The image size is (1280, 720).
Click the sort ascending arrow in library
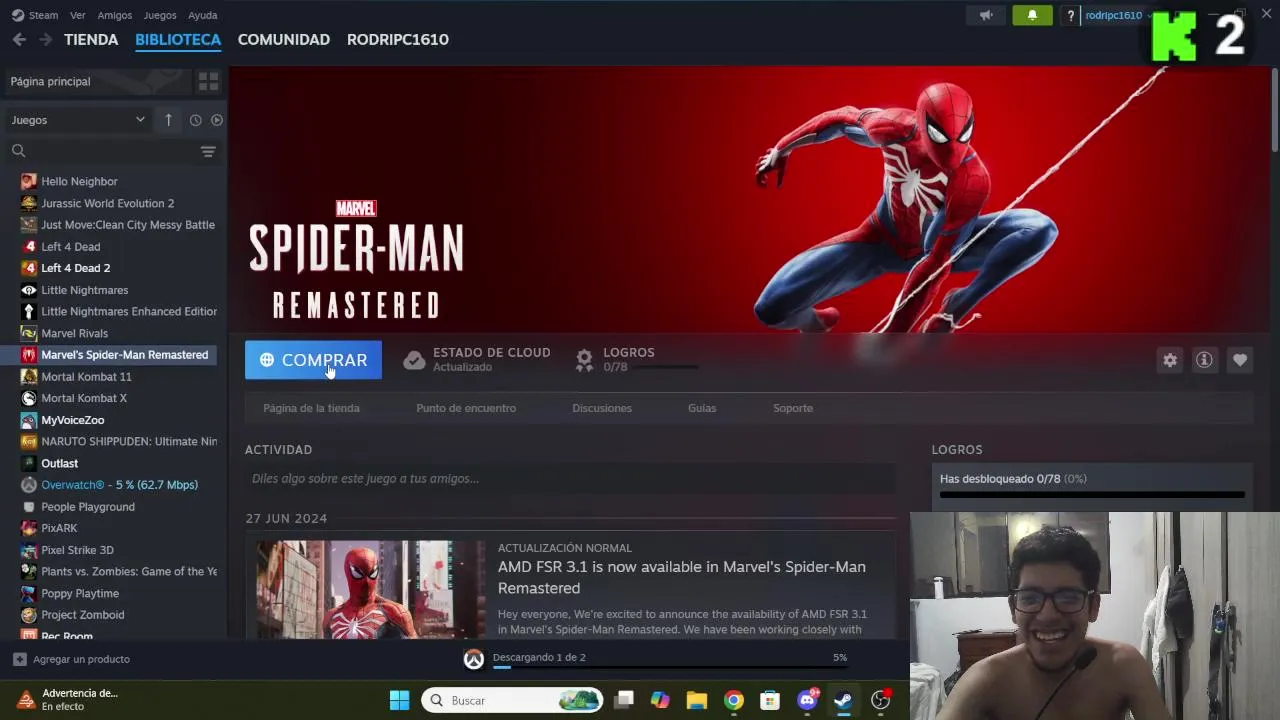(168, 120)
